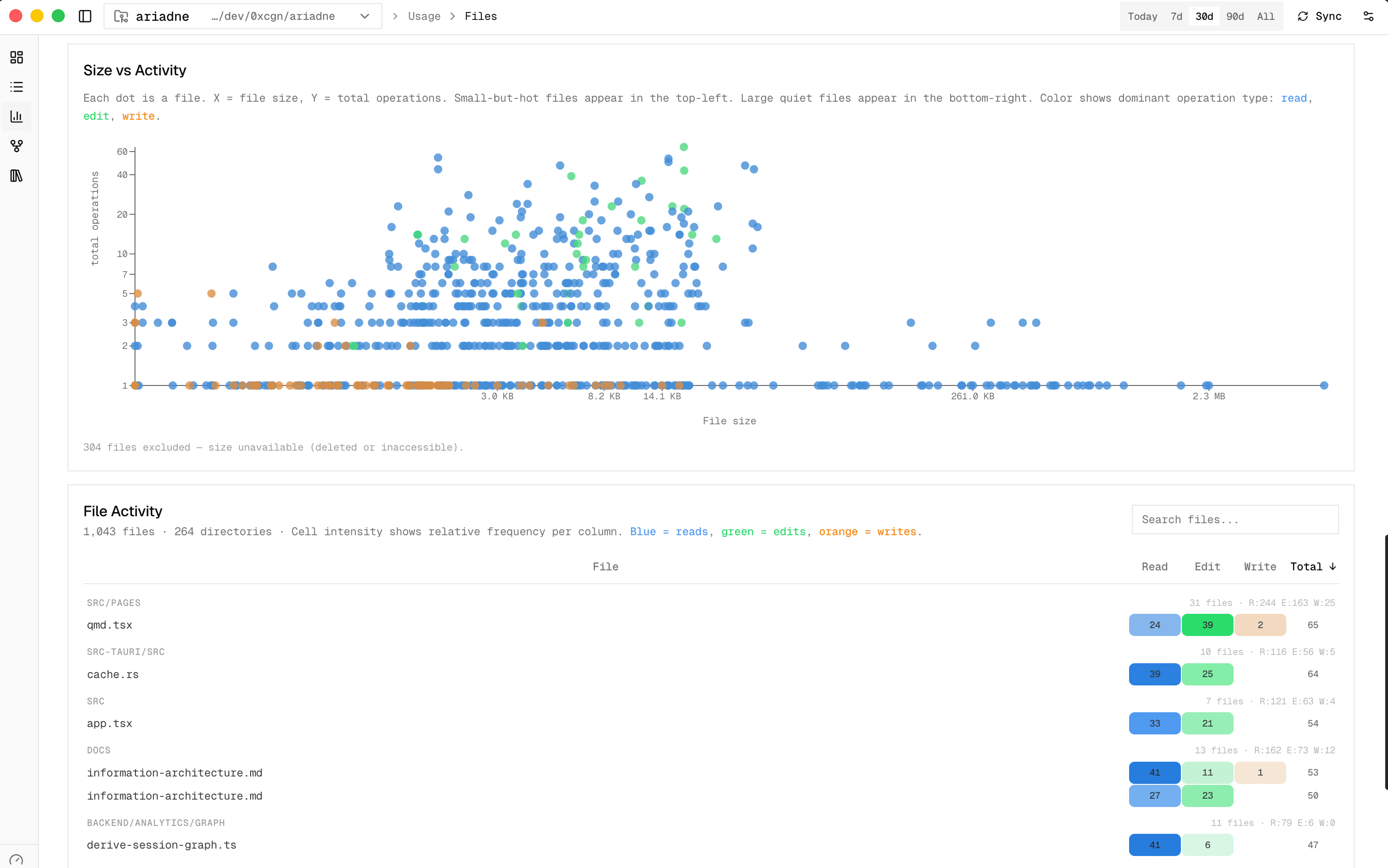Click the green 39 edits cell for qmd.tsx
The width and height of the screenshot is (1388, 868).
coord(1207,624)
